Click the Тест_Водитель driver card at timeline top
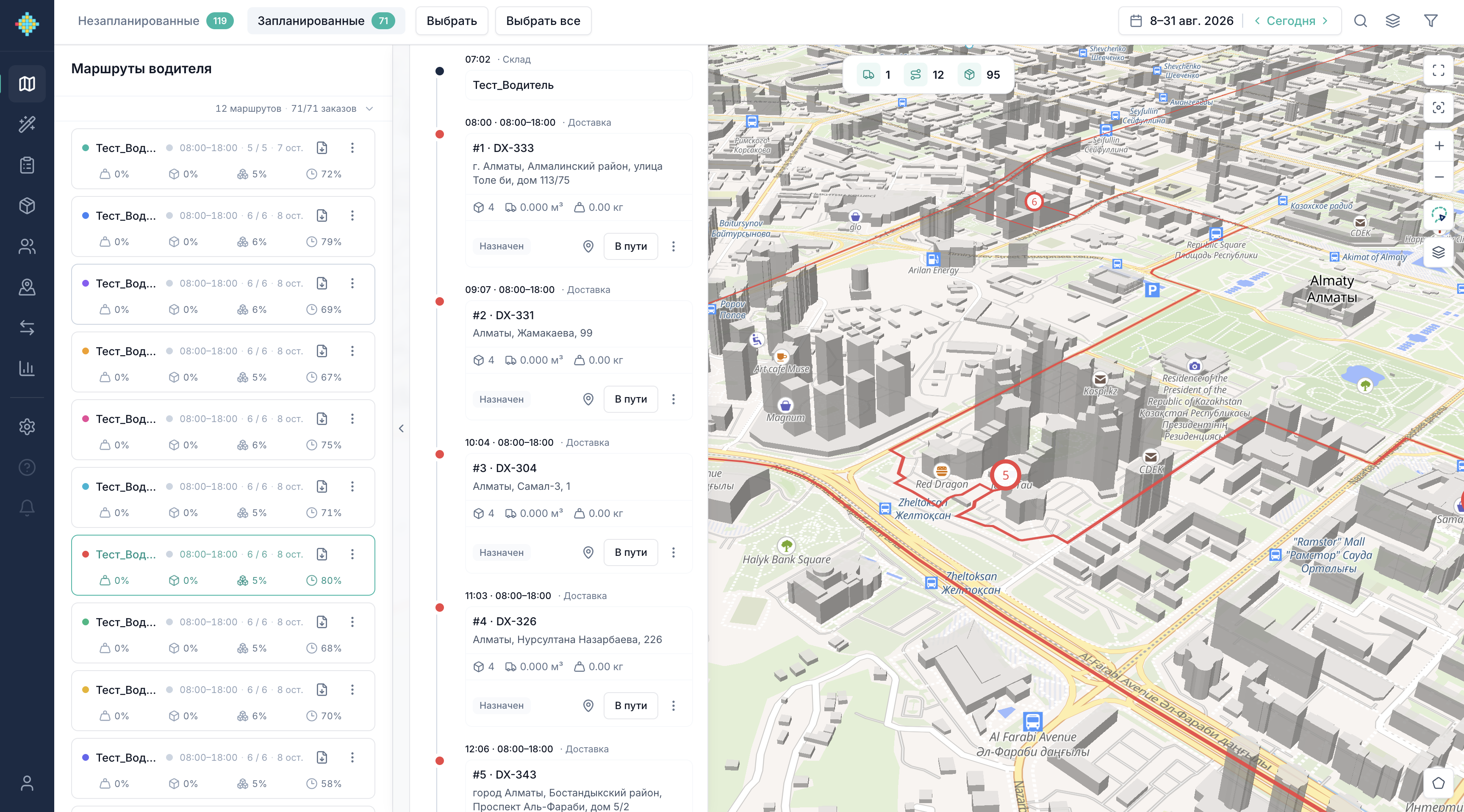The image size is (1464, 812). 579,85
